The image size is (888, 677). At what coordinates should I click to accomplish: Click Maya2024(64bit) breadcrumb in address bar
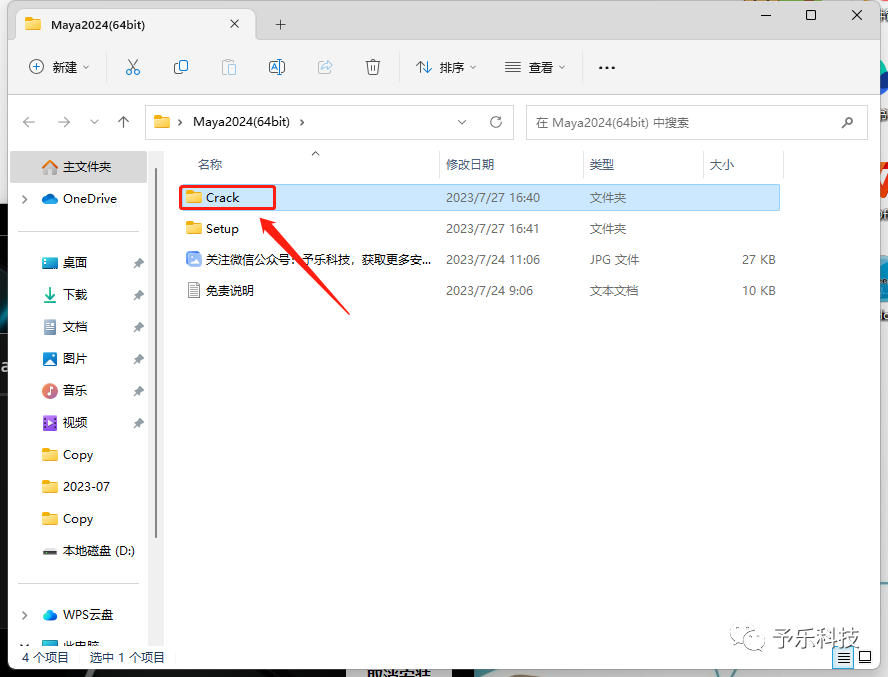click(x=241, y=122)
